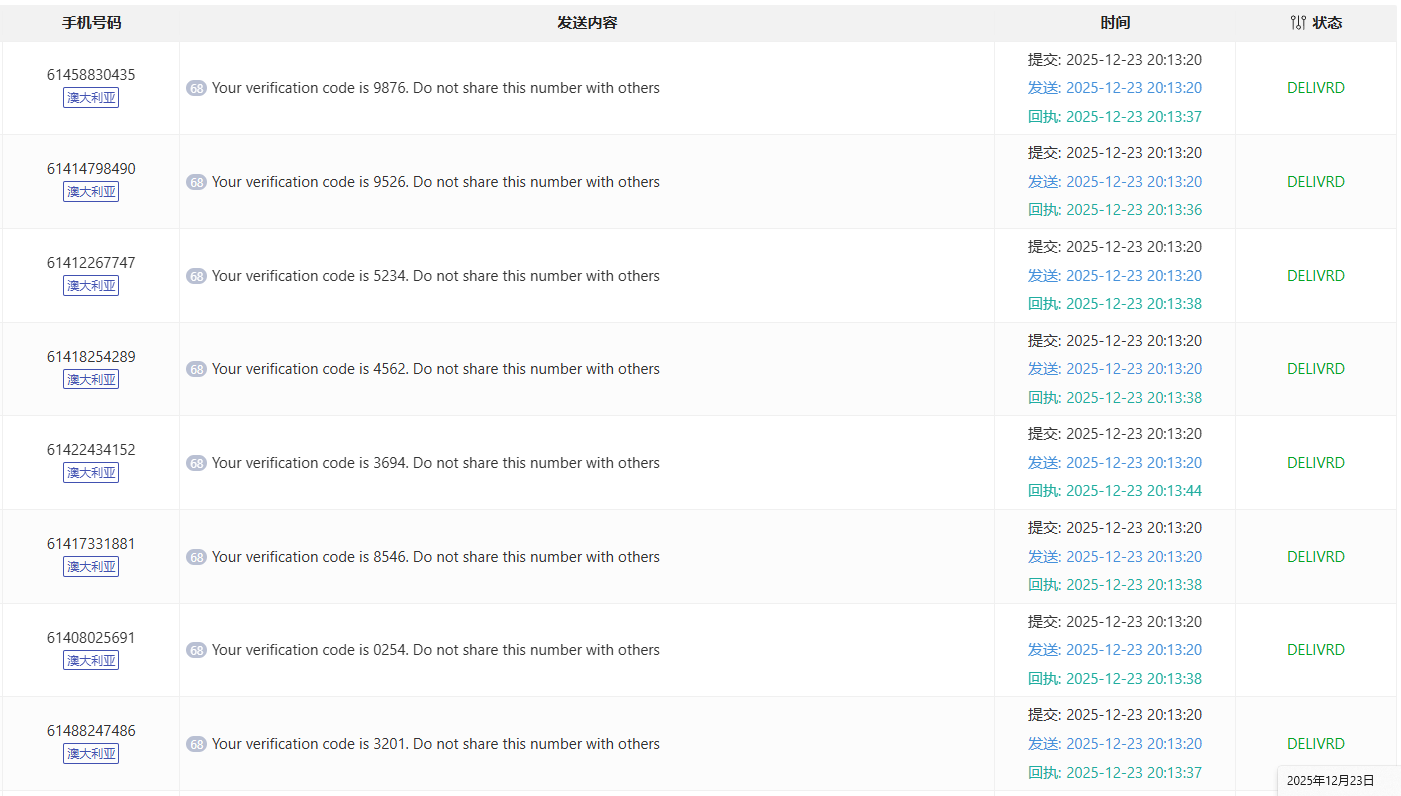Click the 澳大利亚 tag under 61488247486
Viewport: 1401px width, 796px height.
tap(91, 754)
